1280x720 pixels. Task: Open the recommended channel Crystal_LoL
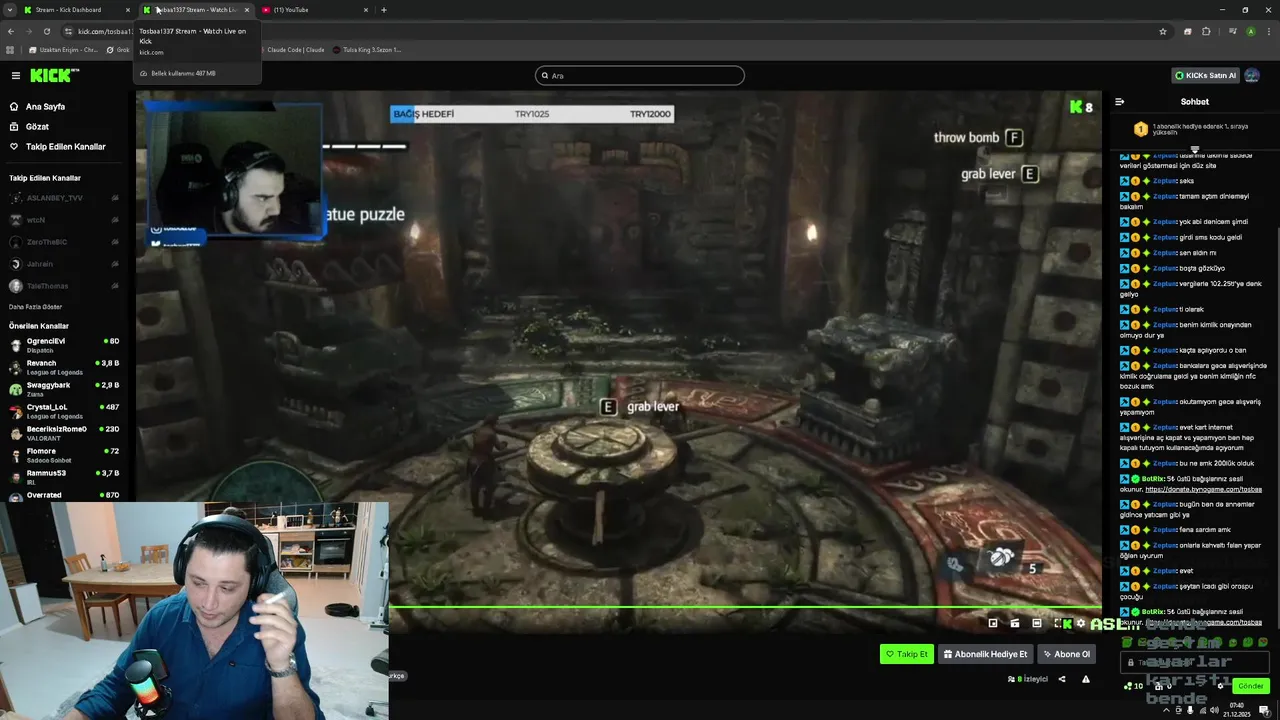pyautogui.click(x=64, y=411)
